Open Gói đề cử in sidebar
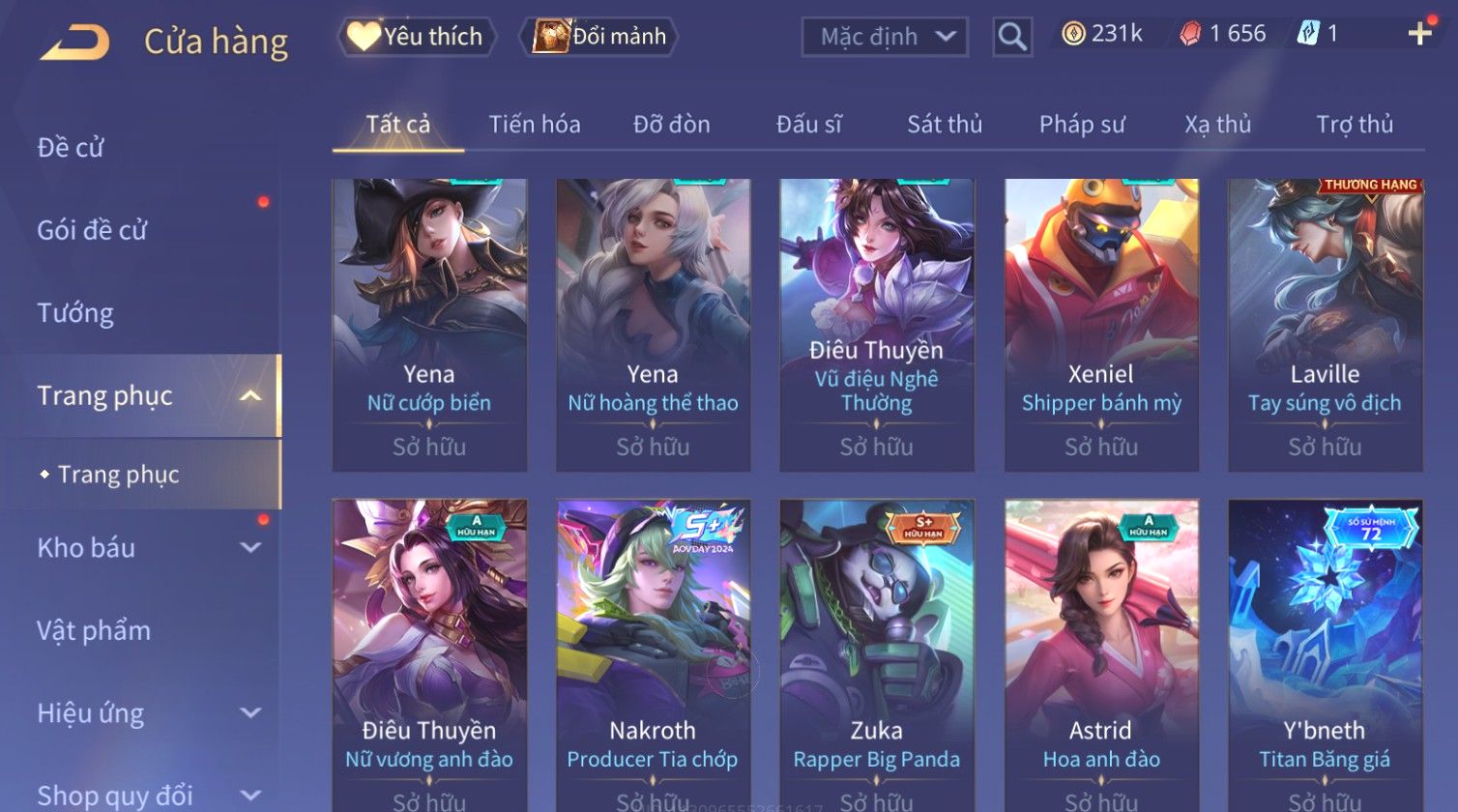Image resolution: width=1458 pixels, height=812 pixels. click(x=92, y=230)
